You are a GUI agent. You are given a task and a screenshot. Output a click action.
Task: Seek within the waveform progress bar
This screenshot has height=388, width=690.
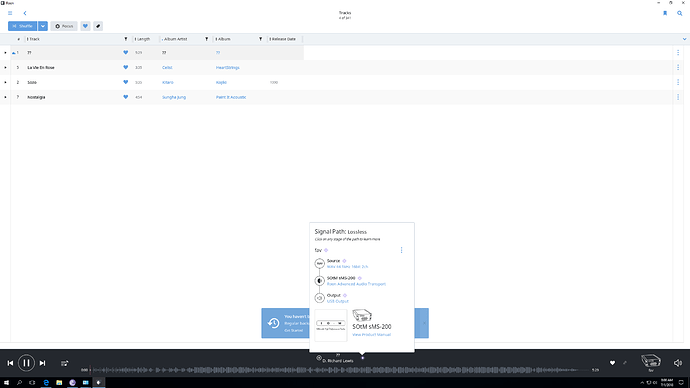click(340, 370)
